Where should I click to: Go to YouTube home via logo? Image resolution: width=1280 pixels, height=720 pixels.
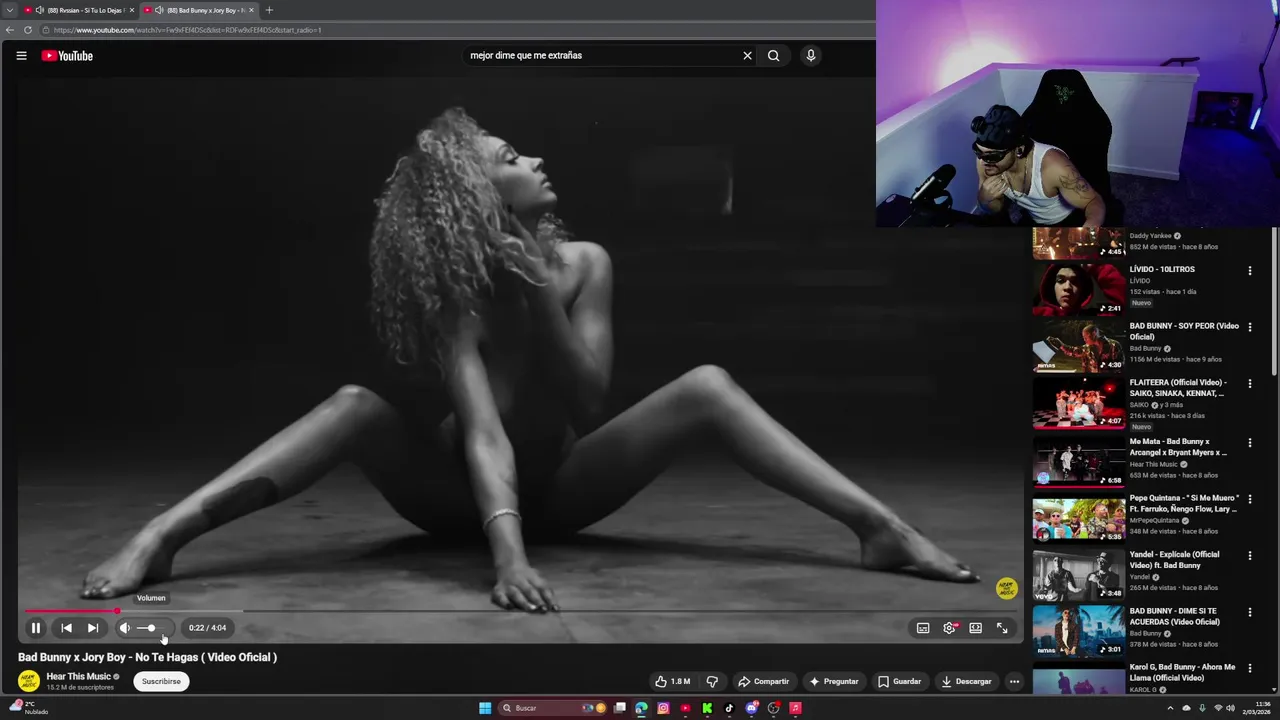67,56
